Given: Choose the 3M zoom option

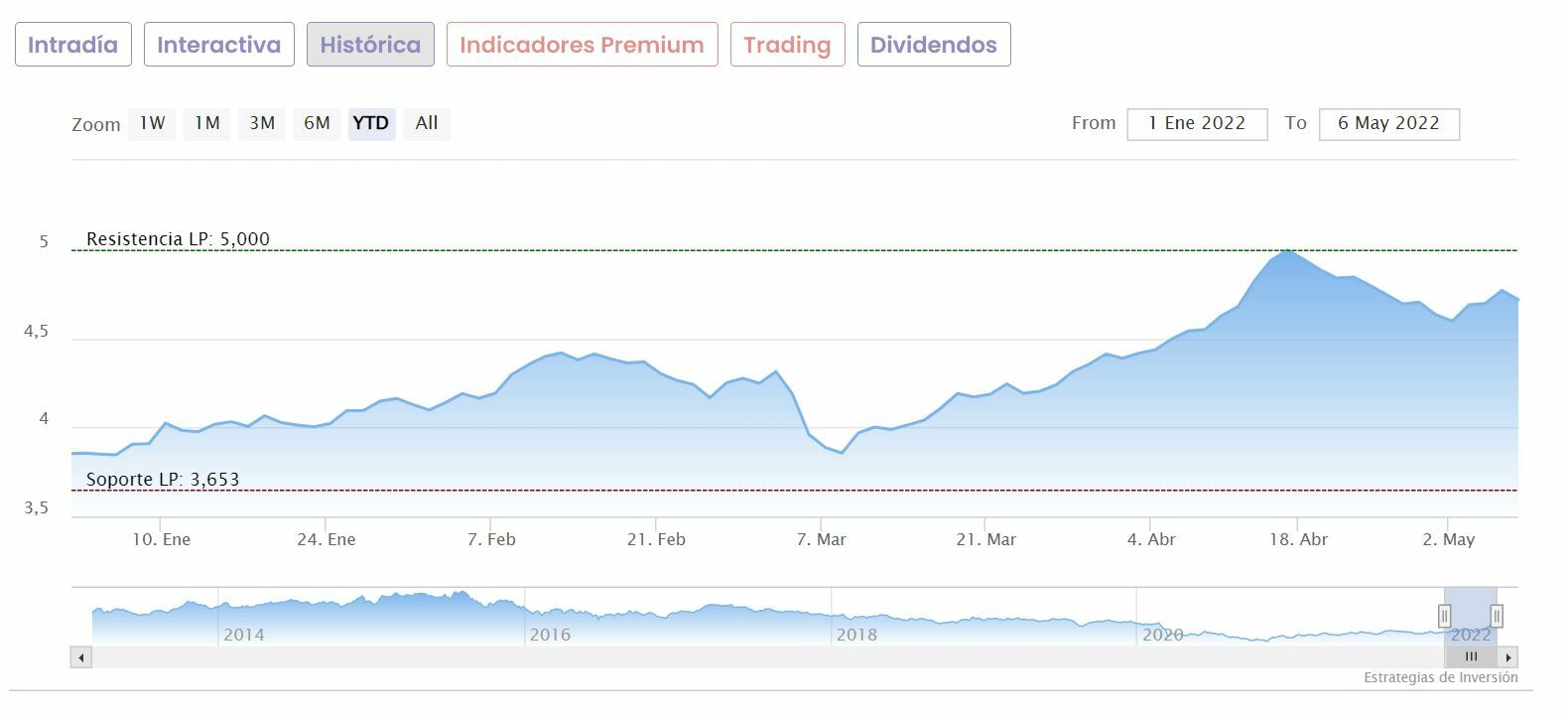Looking at the screenshot, I should point(262,123).
